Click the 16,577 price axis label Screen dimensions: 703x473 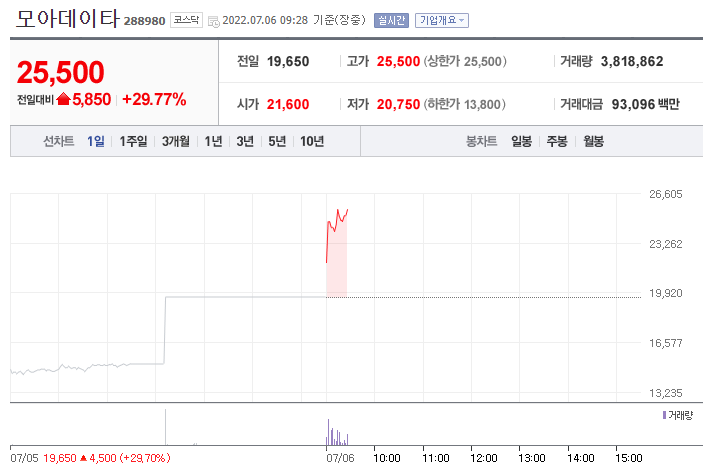click(666, 343)
